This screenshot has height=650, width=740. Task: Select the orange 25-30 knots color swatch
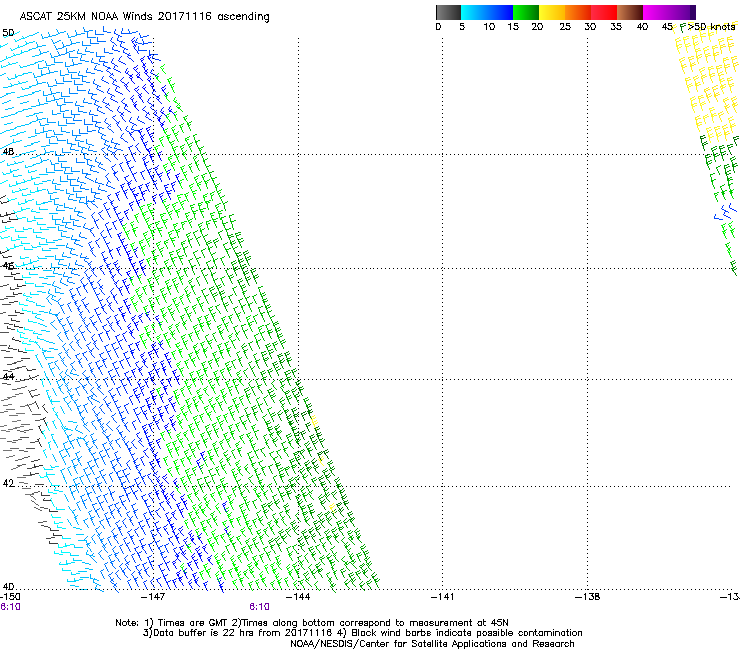[578, 12]
